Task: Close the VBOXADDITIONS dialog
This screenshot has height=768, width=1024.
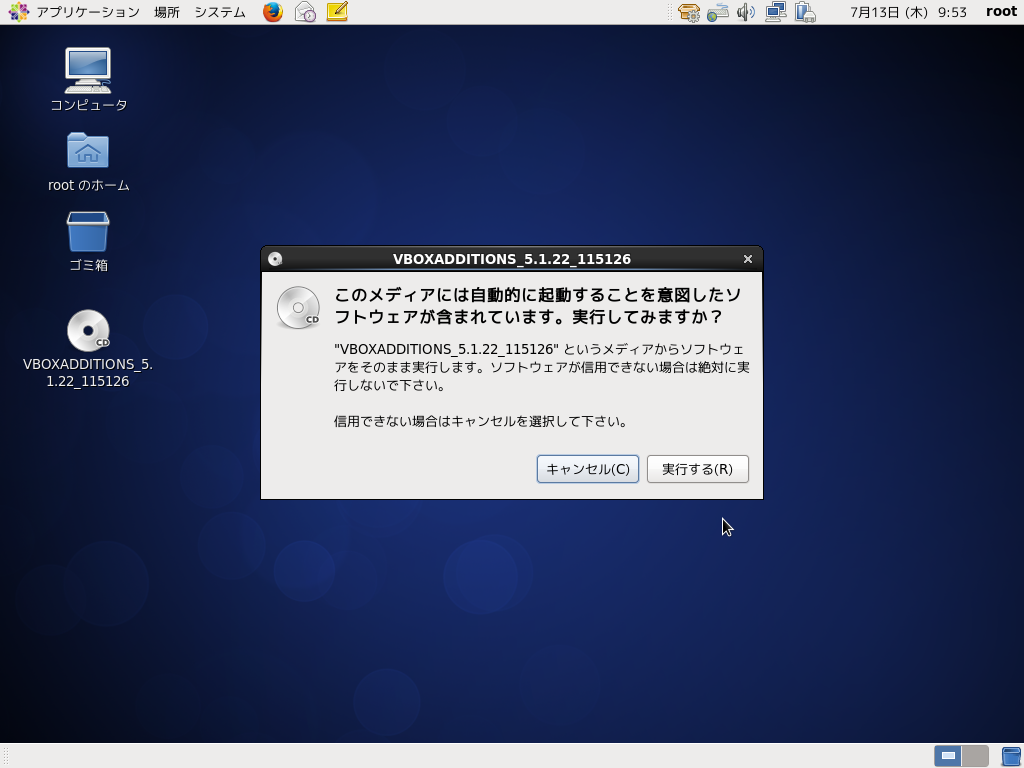Action: point(748,259)
